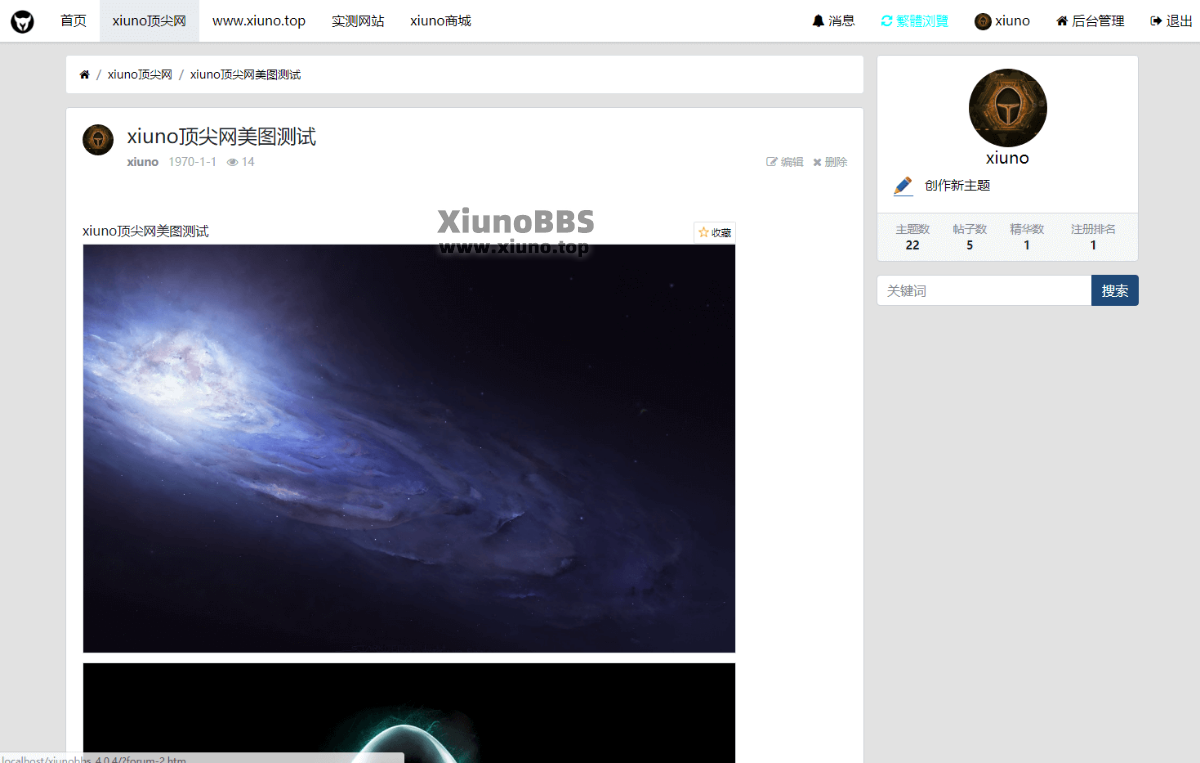Click the large sidebar profile avatar
Viewport: 1200px width, 763px height.
pyautogui.click(x=1008, y=108)
